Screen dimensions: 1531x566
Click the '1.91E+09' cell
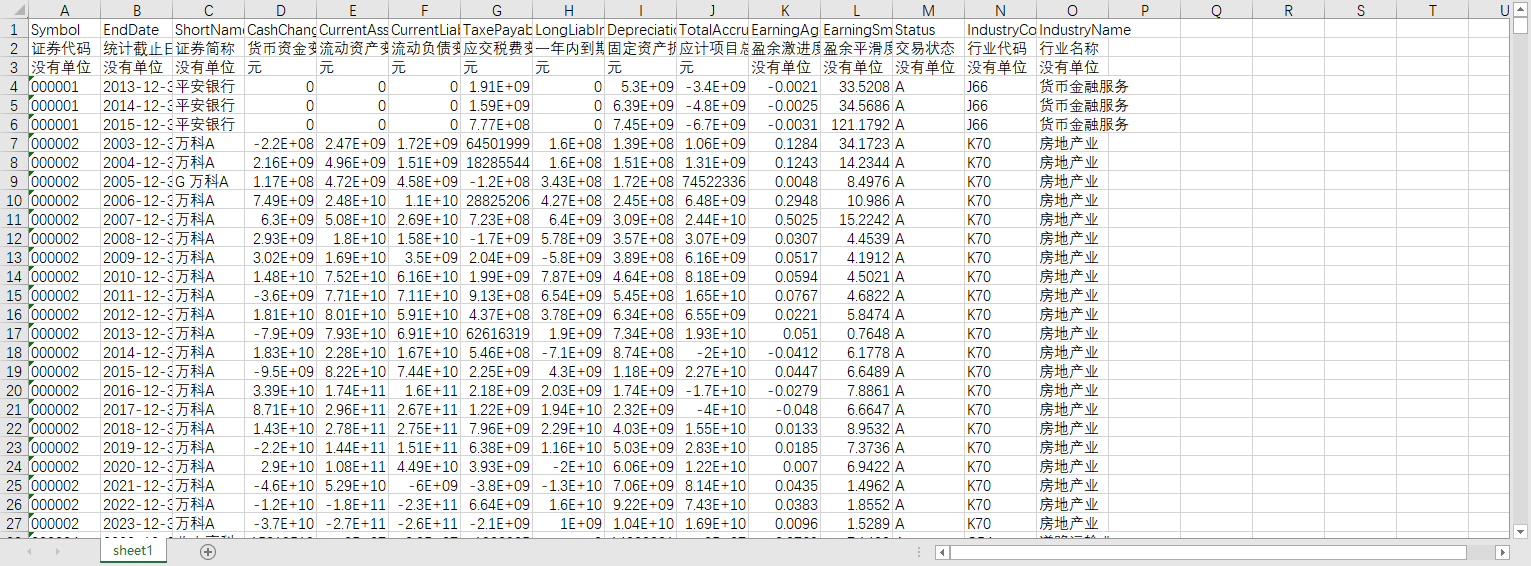pyautogui.click(x=496, y=87)
